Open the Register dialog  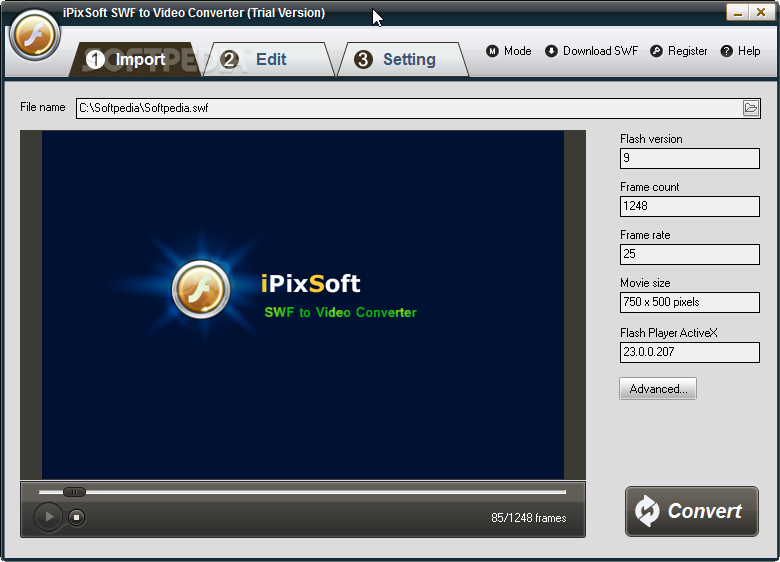click(x=679, y=51)
